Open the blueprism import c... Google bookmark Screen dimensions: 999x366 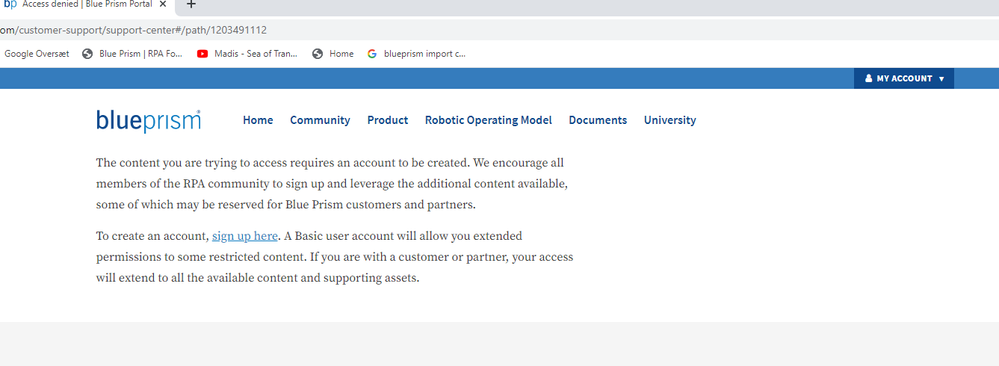(x=417, y=54)
